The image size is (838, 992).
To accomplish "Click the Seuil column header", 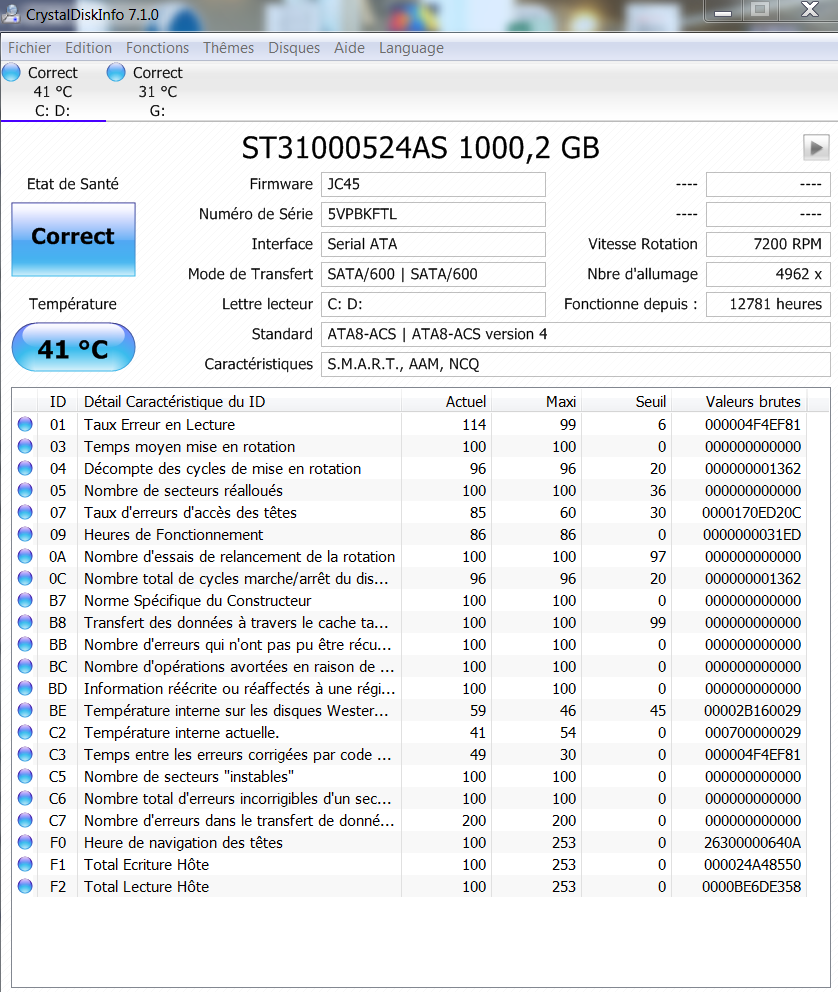I will coord(626,402).
